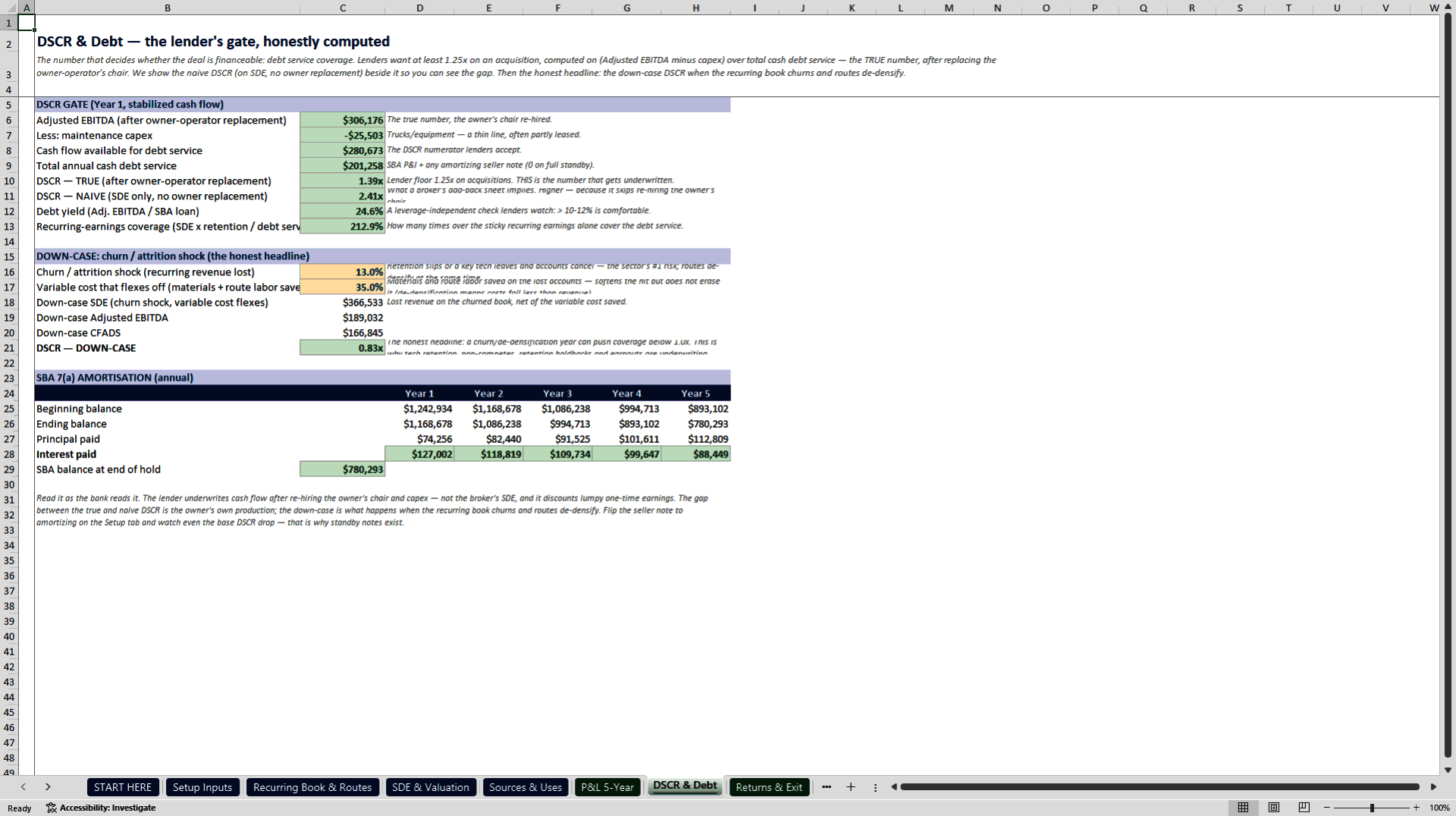Go to previous sheet tab arrow
This screenshot has height=816, width=1456.
point(24,787)
